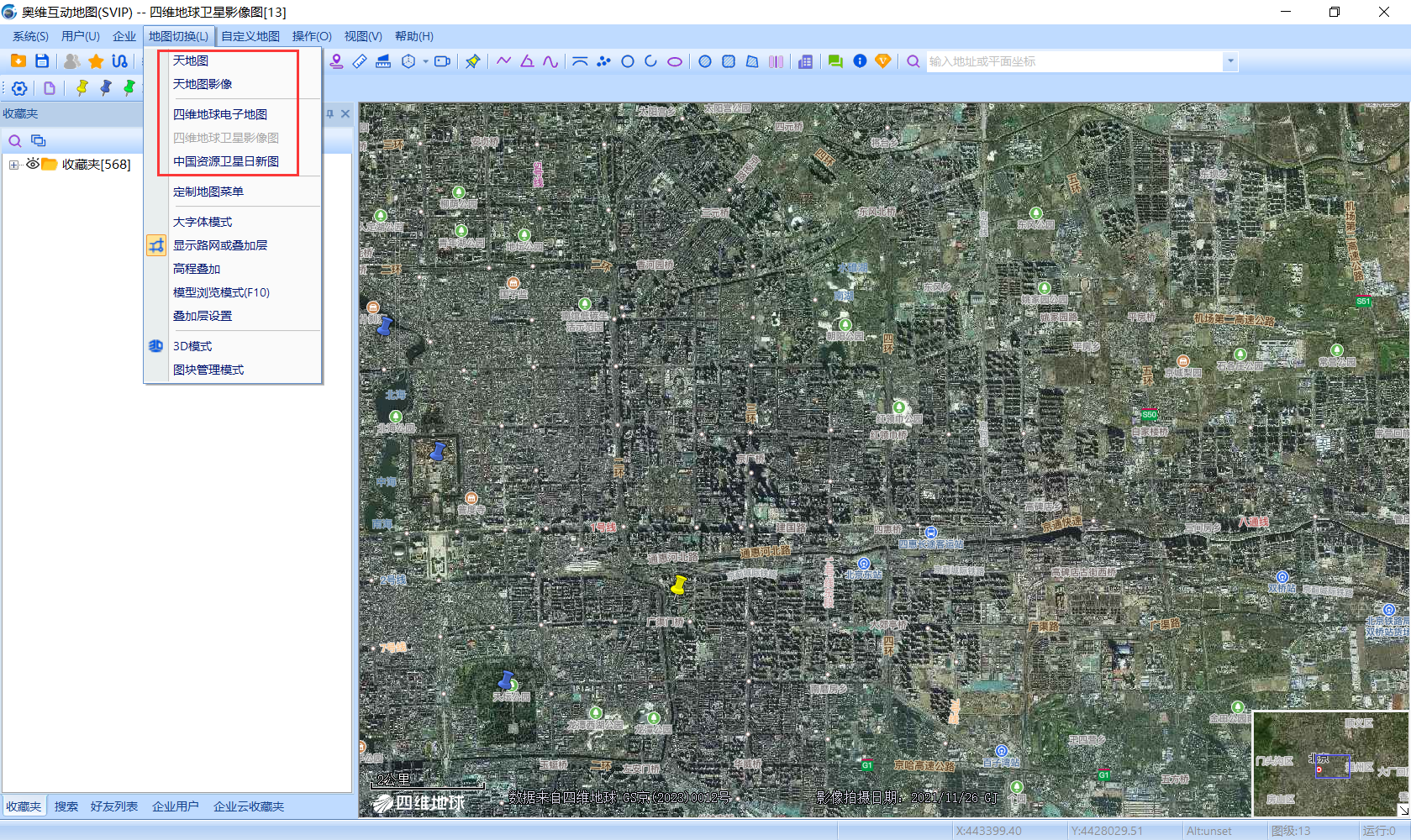Click the blue information icon

tap(859, 60)
